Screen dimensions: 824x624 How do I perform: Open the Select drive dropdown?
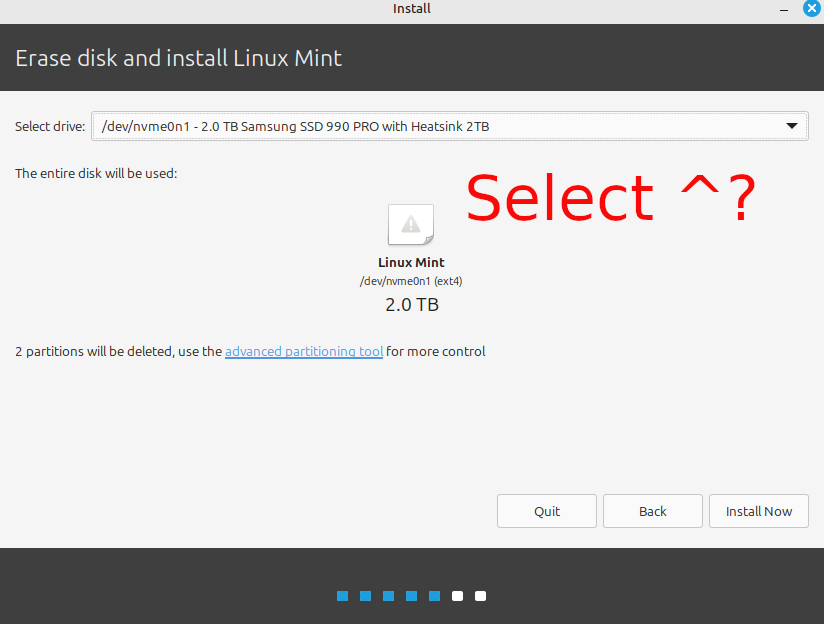click(x=449, y=126)
